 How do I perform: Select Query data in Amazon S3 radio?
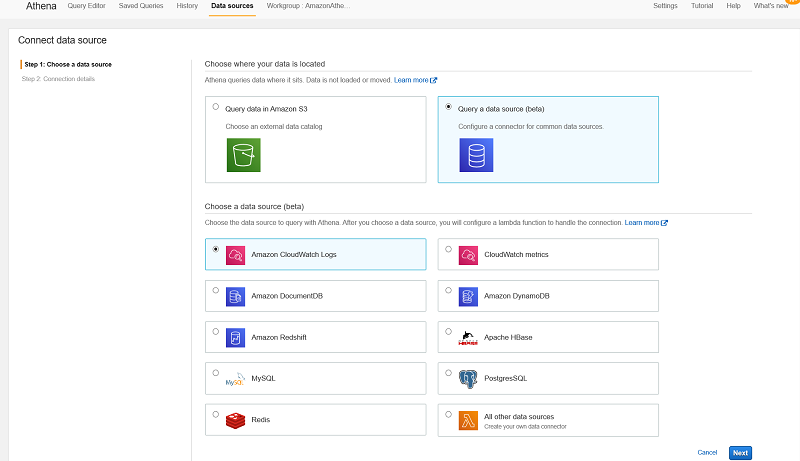click(x=216, y=107)
